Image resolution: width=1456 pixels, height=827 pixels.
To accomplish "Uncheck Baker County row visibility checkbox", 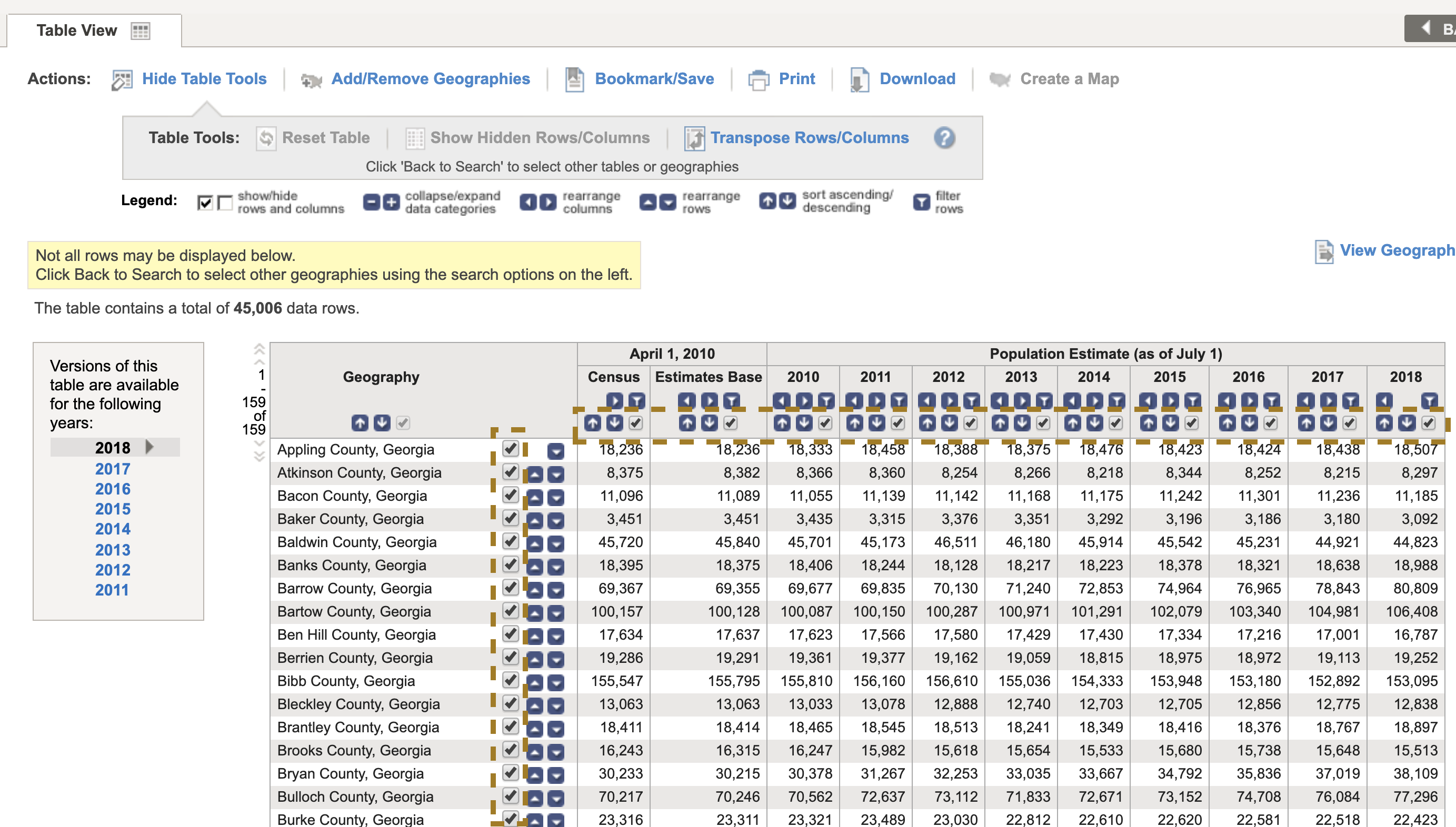I will [x=511, y=519].
